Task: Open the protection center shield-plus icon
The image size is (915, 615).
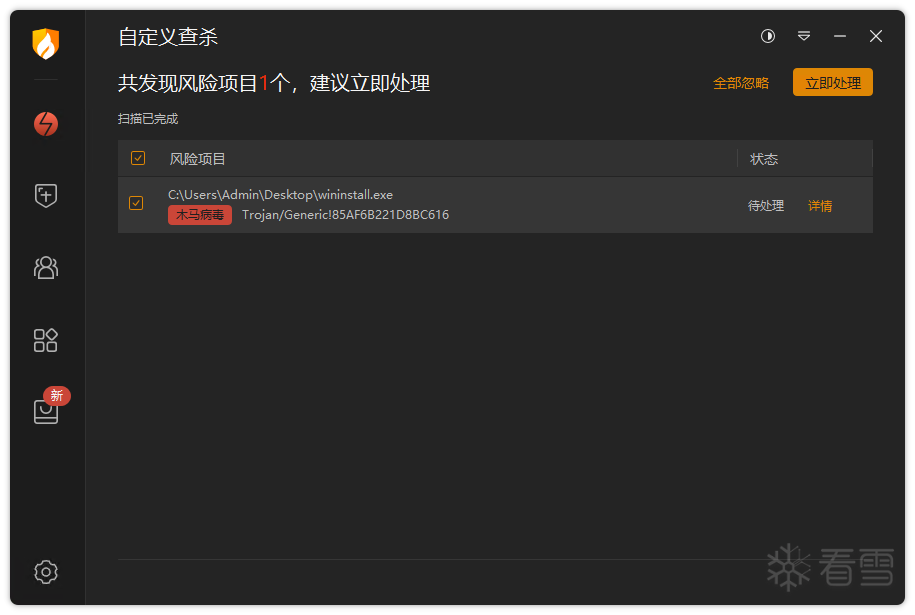Action: coord(46,196)
